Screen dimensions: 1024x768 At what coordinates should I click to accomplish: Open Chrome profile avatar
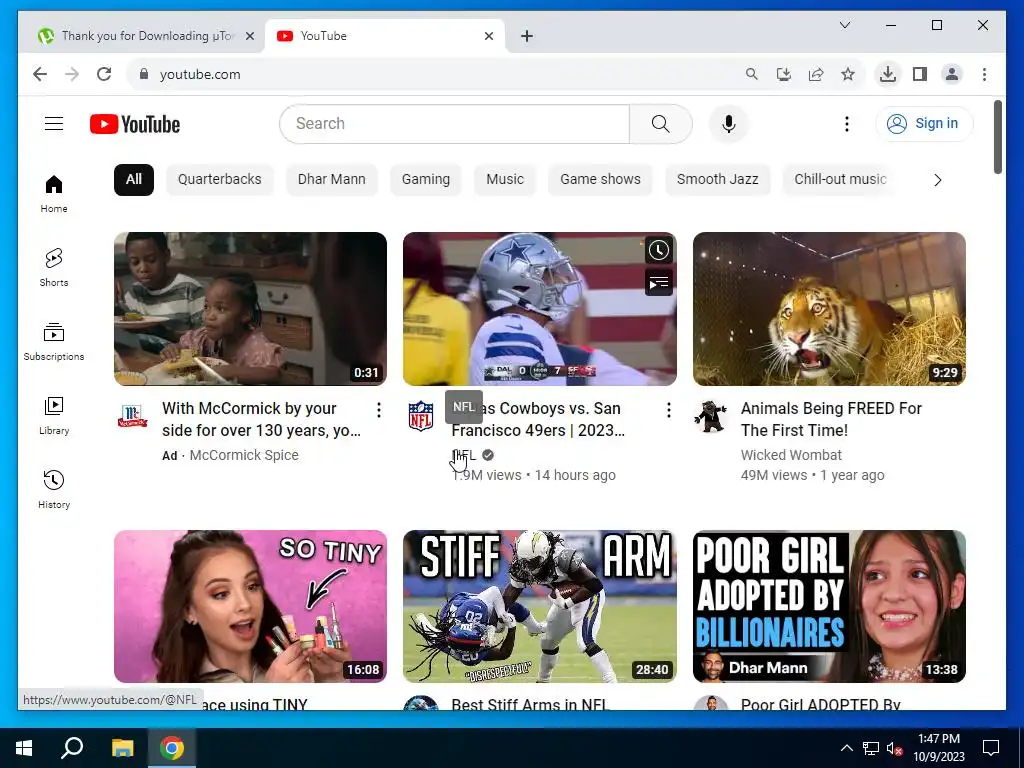952,74
